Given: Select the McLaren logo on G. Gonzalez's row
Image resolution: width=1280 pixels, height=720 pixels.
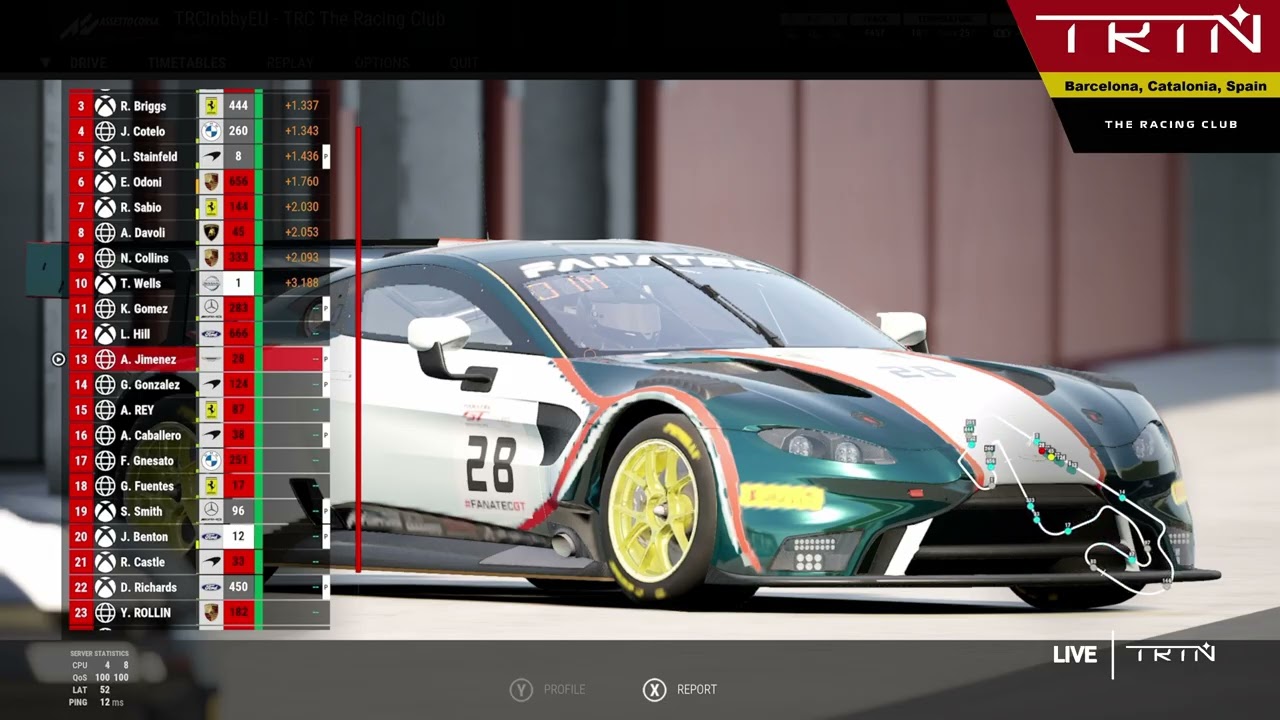Looking at the screenshot, I should coord(211,385).
